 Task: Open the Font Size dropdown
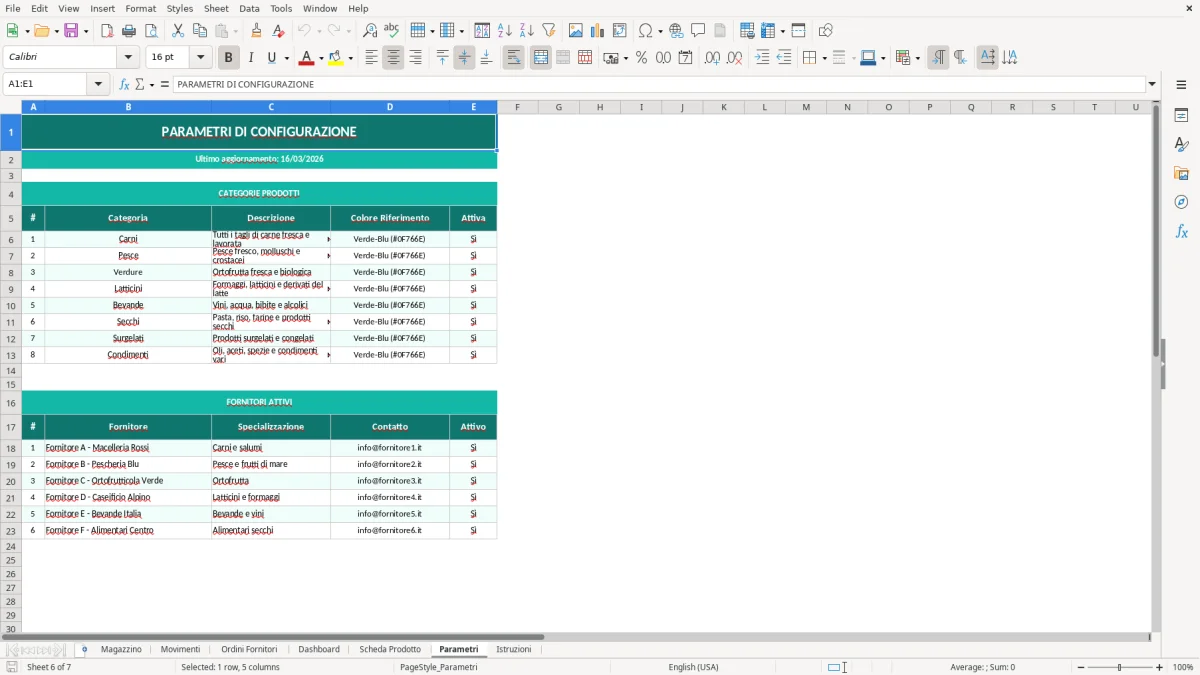point(200,58)
